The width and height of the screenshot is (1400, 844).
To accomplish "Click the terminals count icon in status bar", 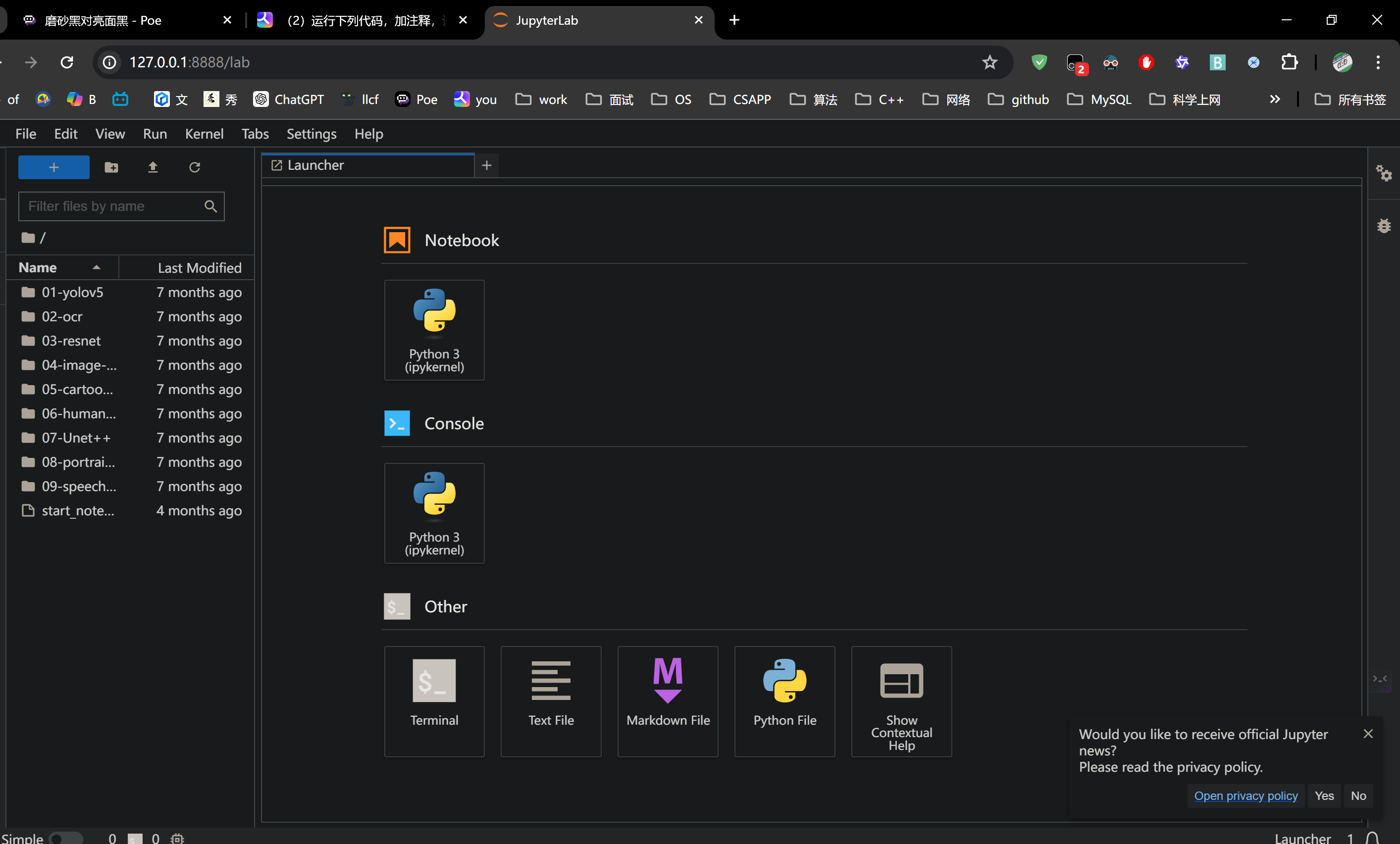I will tap(135, 839).
